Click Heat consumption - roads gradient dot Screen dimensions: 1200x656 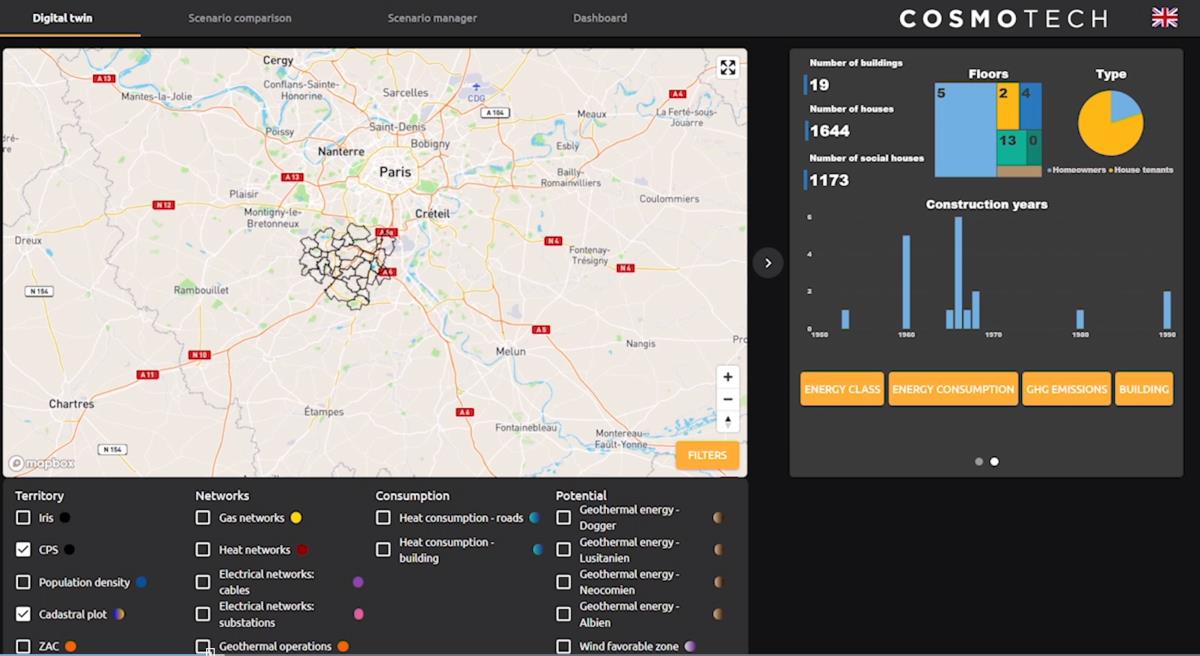click(x=535, y=518)
